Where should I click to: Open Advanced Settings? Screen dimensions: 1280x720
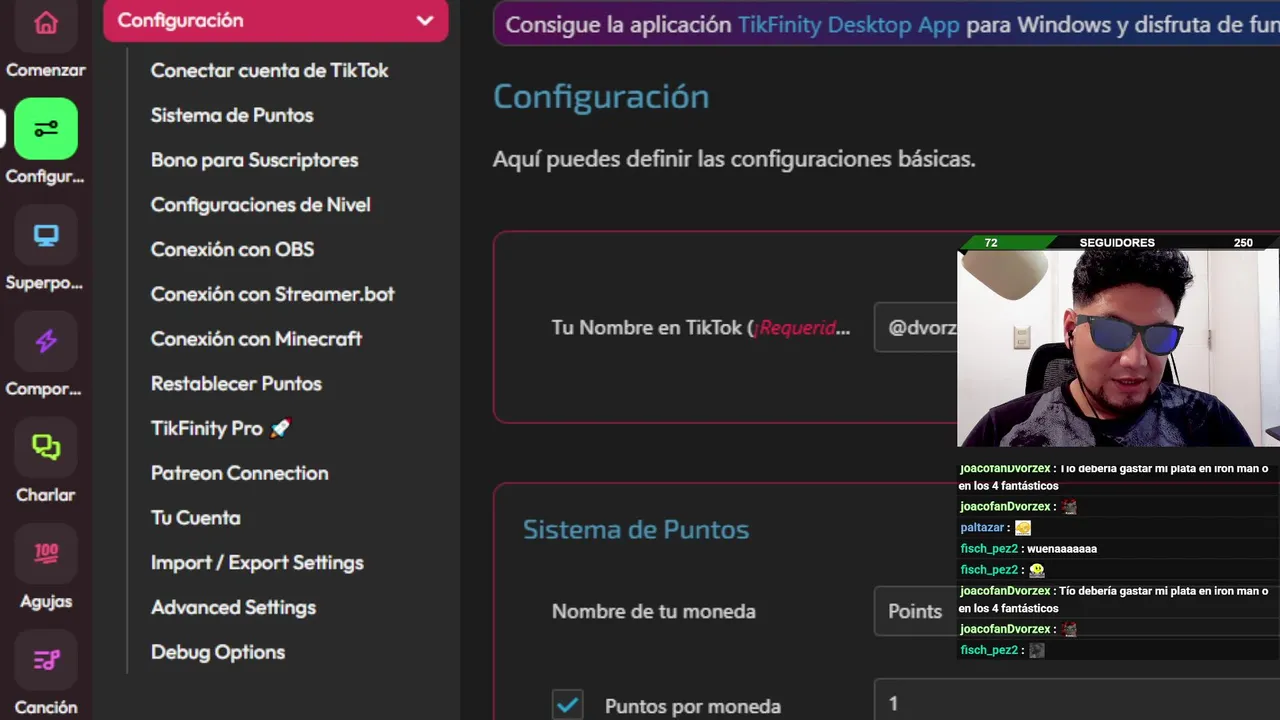(233, 607)
